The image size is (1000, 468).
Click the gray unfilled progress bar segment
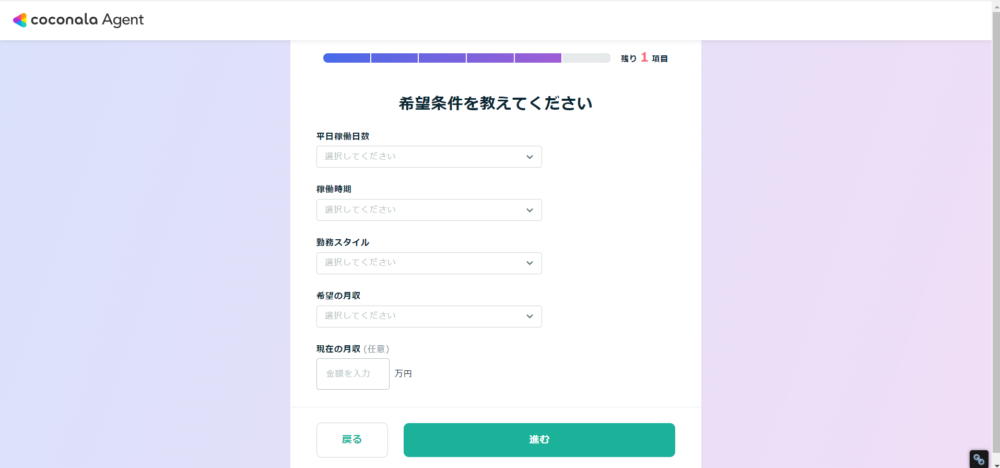click(586, 58)
